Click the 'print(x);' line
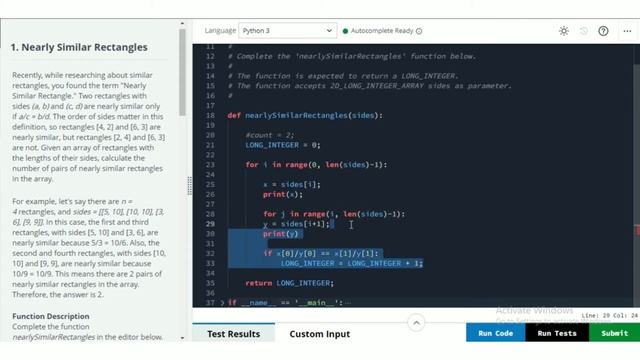The width and height of the screenshot is (640, 360). coord(283,194)
